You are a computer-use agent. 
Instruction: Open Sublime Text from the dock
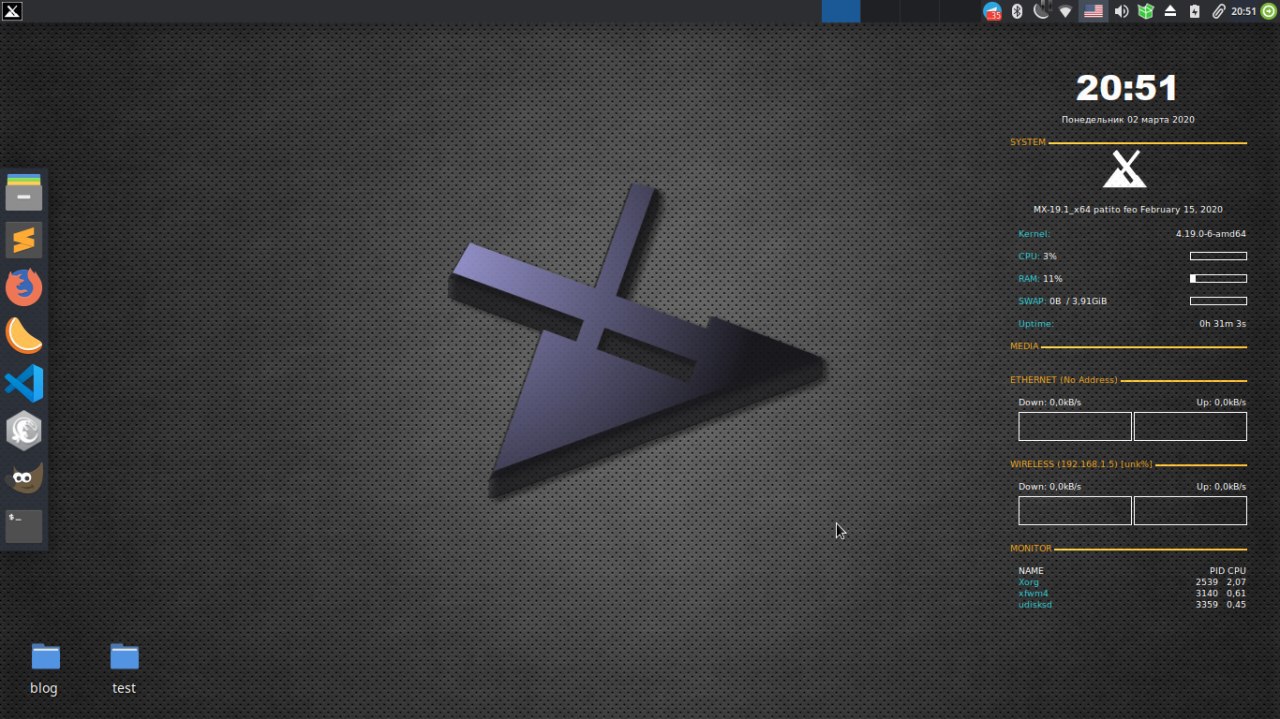point(24,240)
